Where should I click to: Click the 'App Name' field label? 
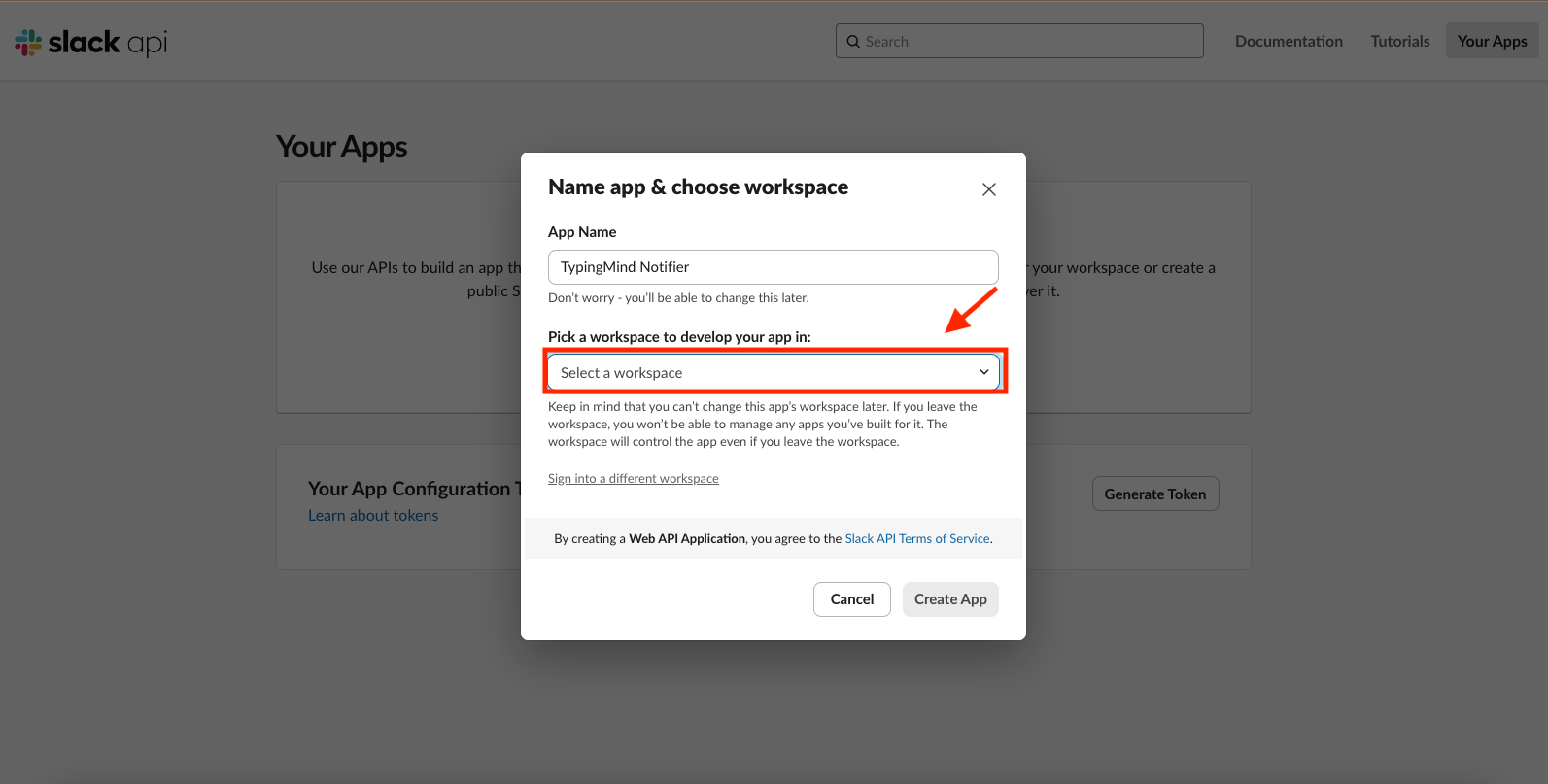click(582, 231)
